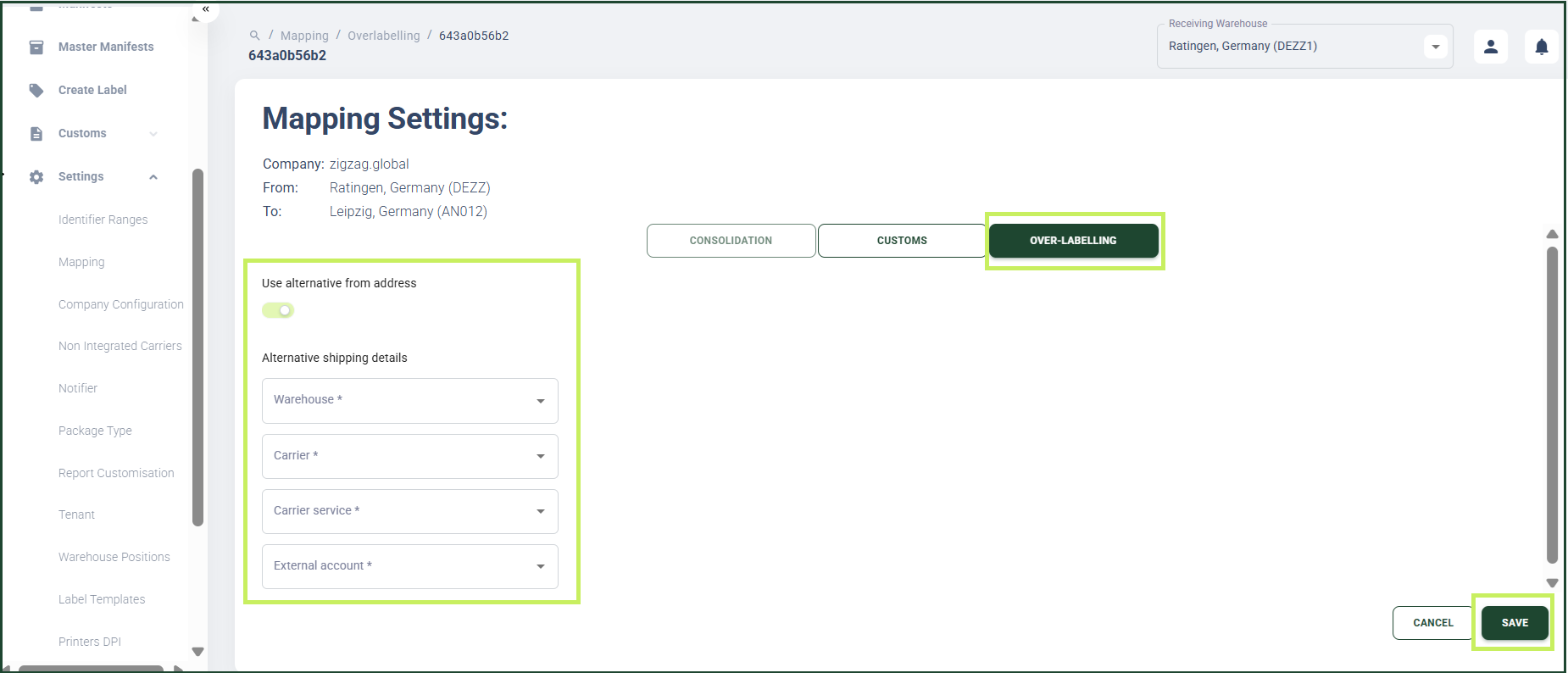
Task: Click the Mapping Settings heading
Action: click(x=385, y=119)
